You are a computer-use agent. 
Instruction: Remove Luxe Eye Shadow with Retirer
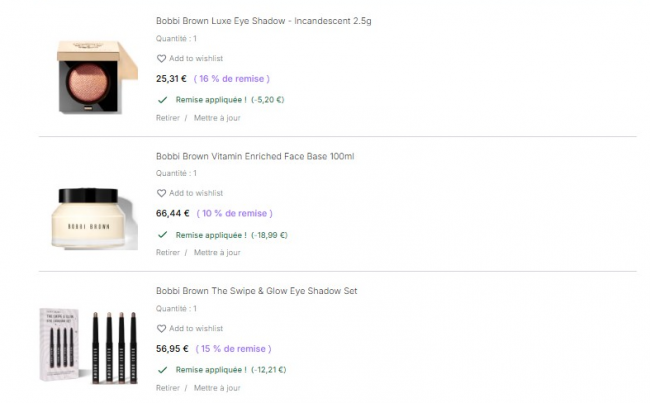tap(168, 118)
